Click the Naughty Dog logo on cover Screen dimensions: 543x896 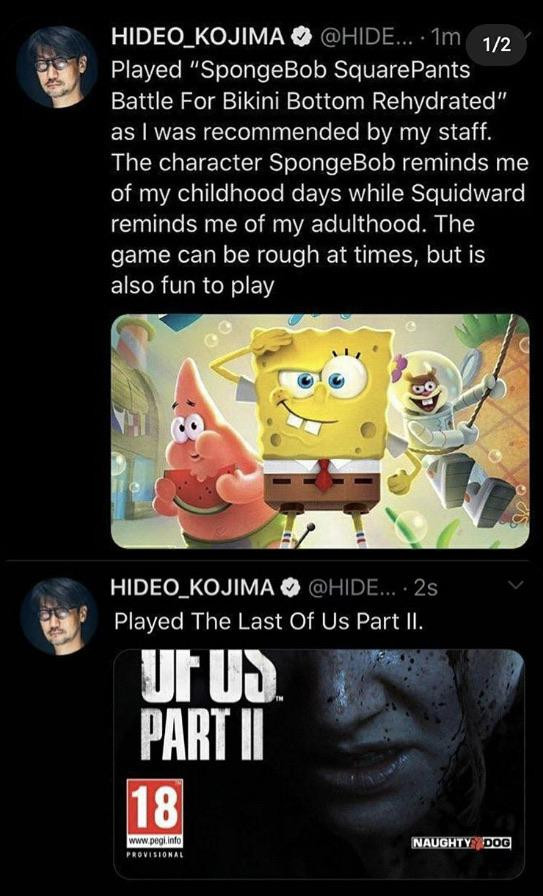pos(462,843)
